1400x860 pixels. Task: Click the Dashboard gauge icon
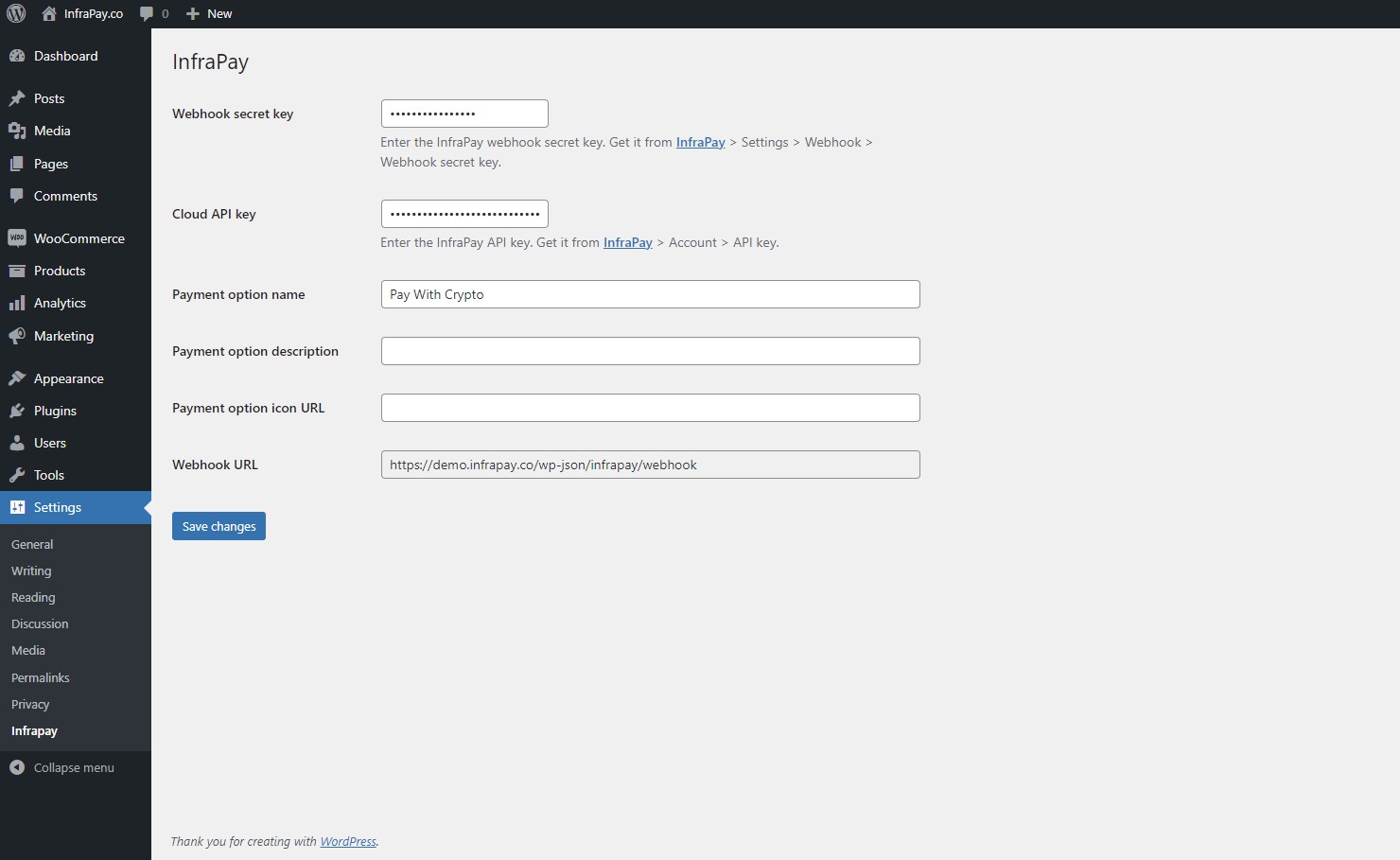[17, 56]
